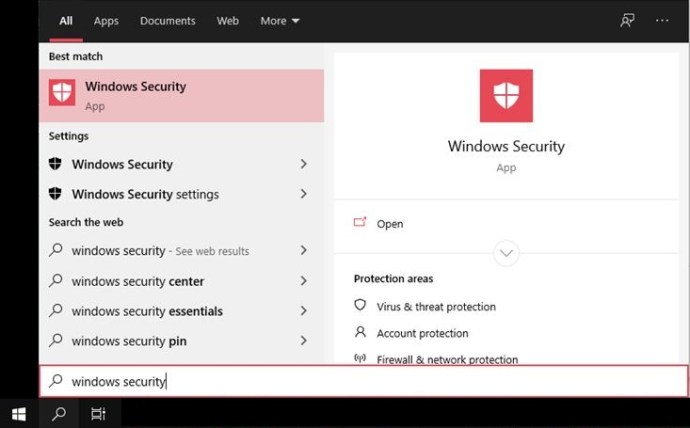Click the person icon for Account protection

(360, 332)
